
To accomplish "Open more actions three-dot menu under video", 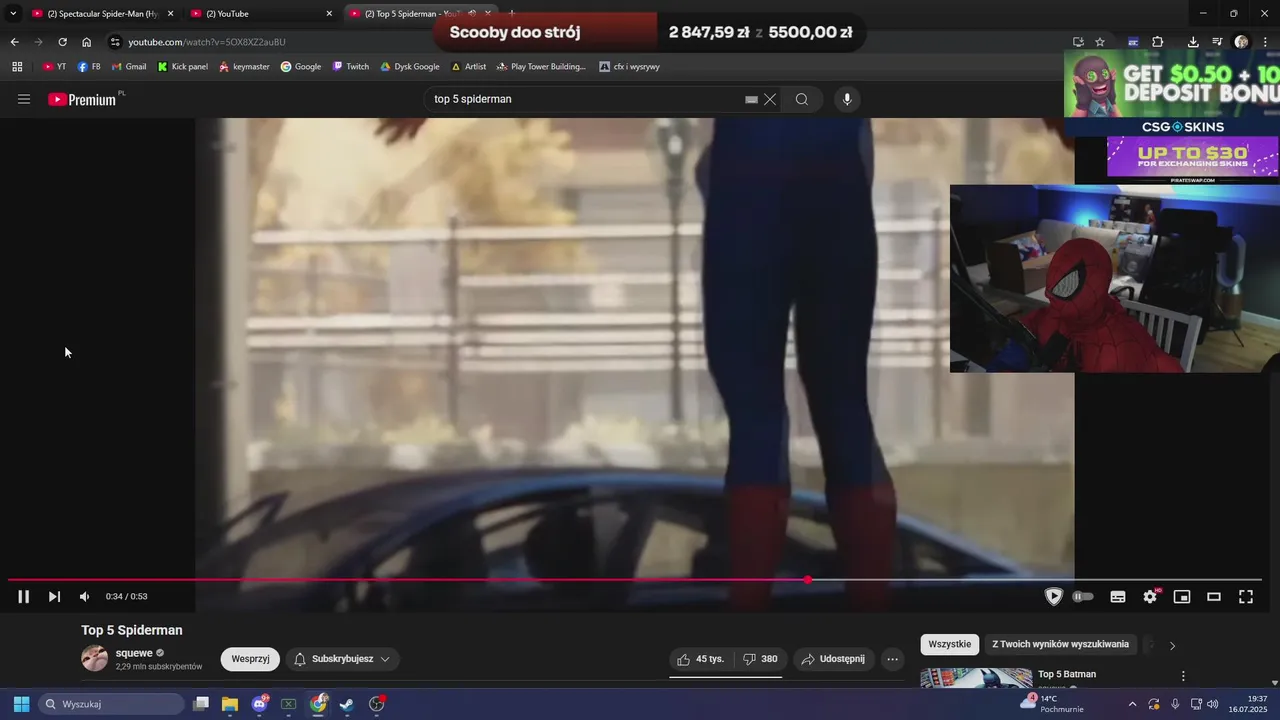I will [x=893, y=659].
